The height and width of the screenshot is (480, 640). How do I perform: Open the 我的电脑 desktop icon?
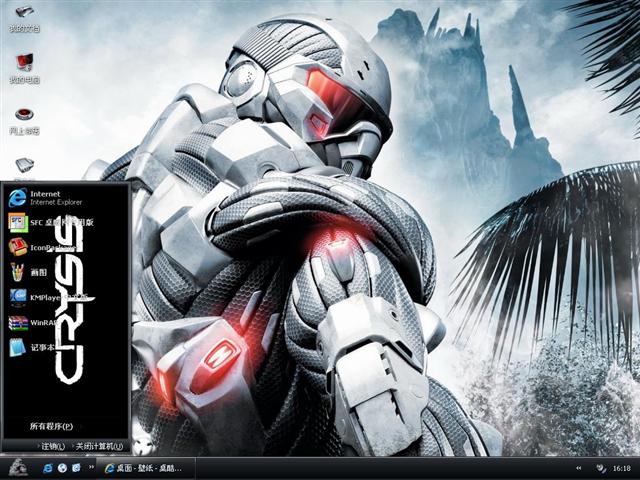tap(24, 69)
